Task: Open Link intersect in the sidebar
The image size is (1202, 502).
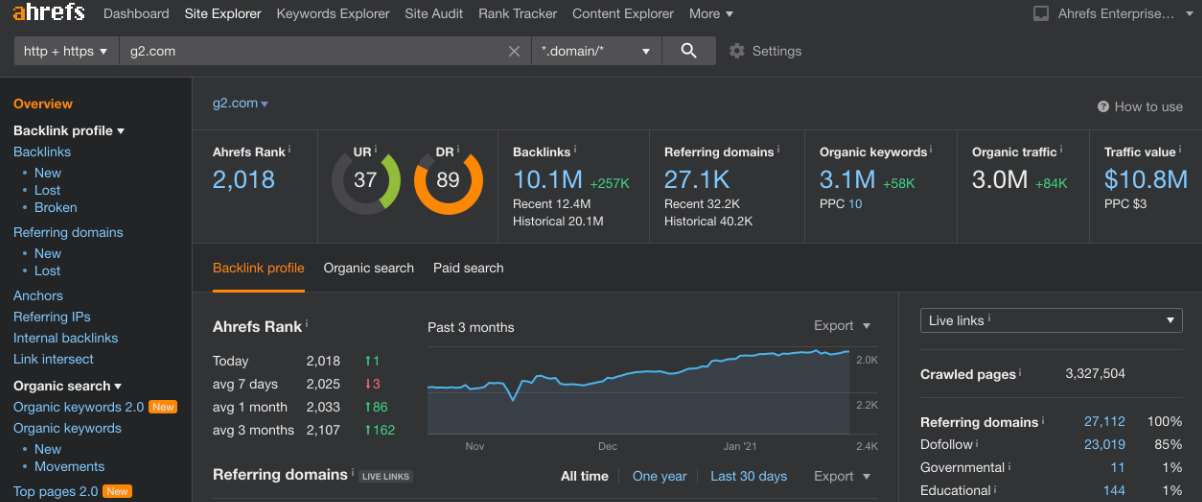Action: [x=53, y=359]
